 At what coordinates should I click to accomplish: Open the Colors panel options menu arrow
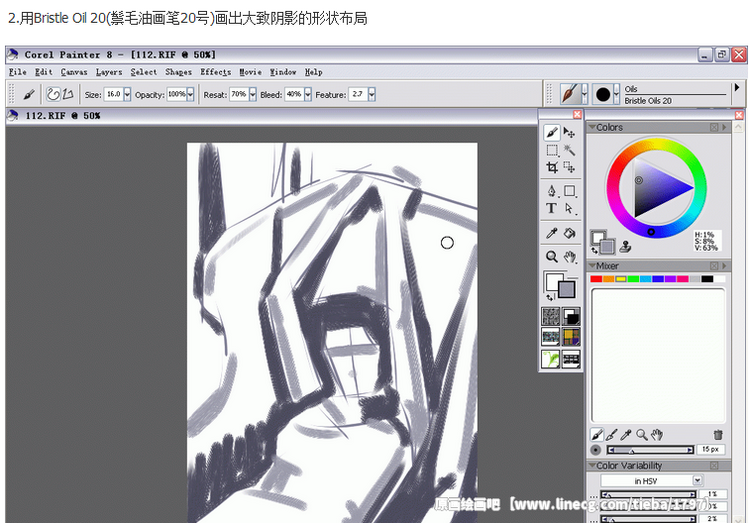click(724, 127)
